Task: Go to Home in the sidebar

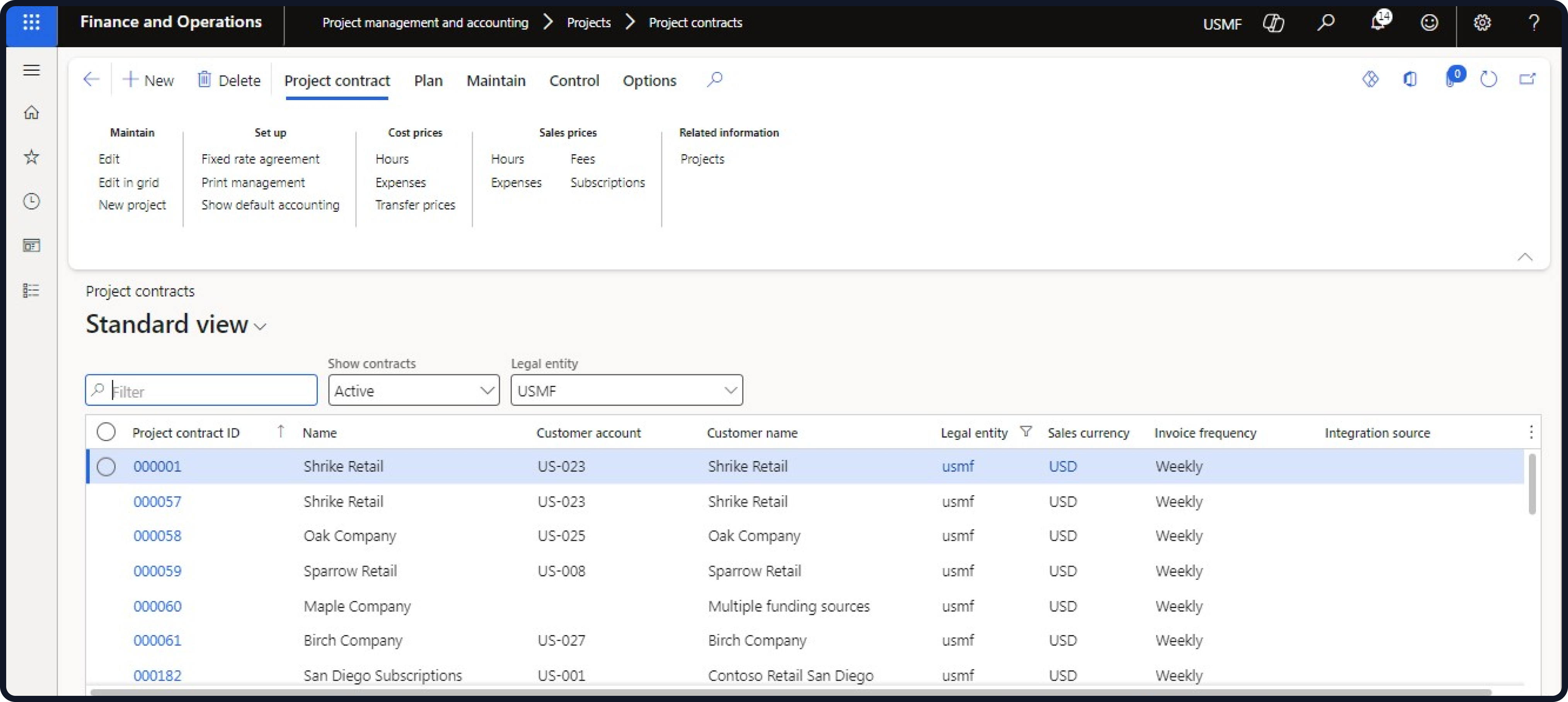Action: (31, 112)
